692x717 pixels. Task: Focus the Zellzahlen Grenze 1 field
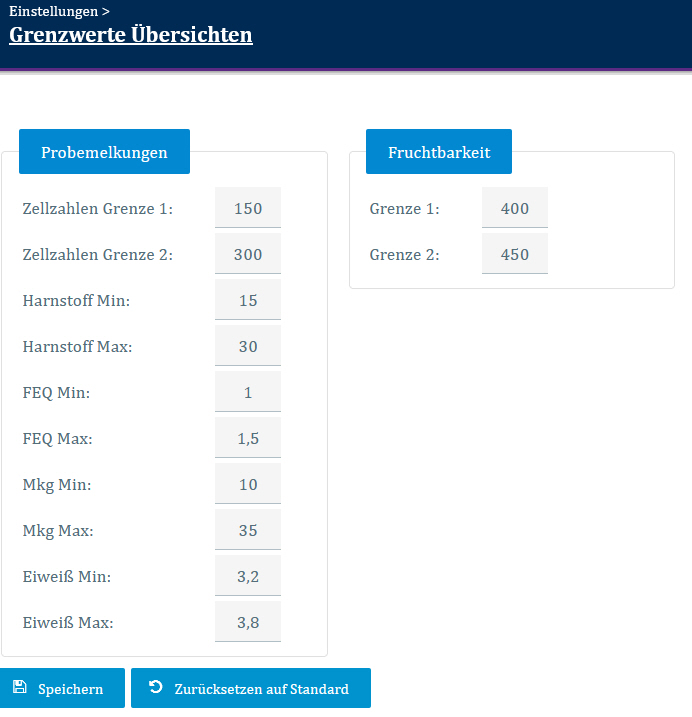point(247,208)
